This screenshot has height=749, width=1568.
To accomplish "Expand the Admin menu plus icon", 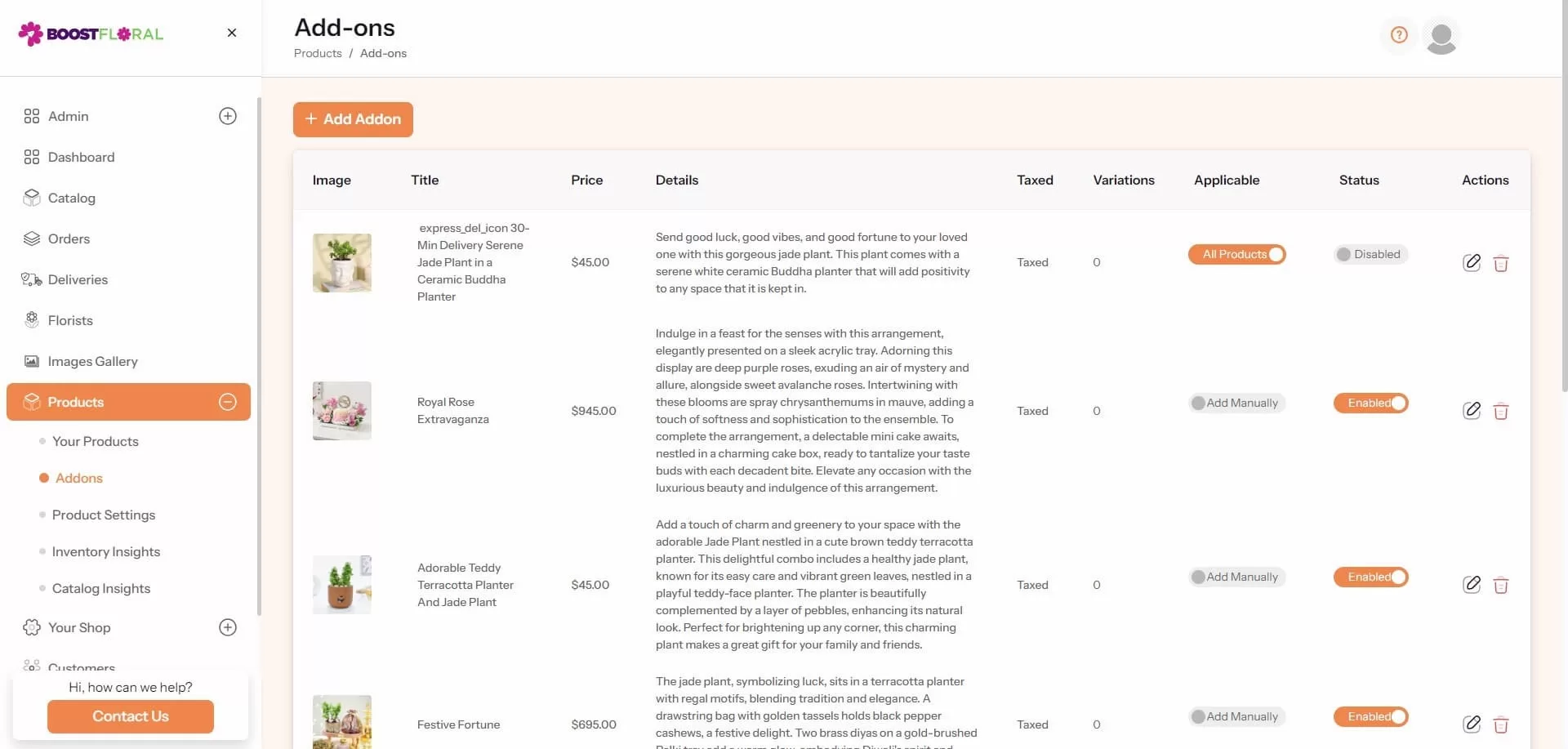I will pos(228,116).
